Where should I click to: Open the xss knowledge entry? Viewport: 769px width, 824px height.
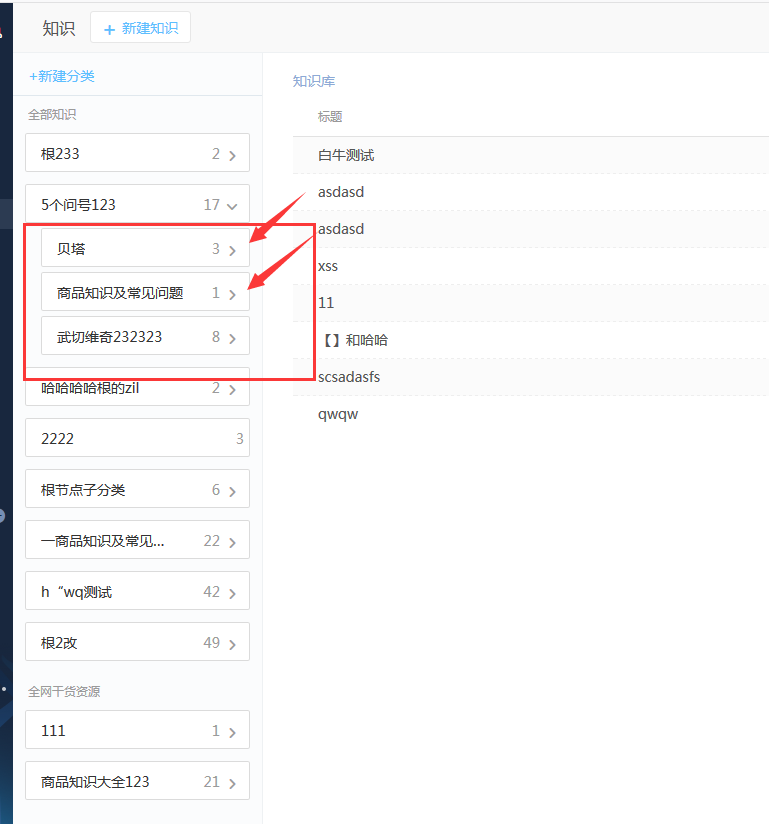coord(328,266)
